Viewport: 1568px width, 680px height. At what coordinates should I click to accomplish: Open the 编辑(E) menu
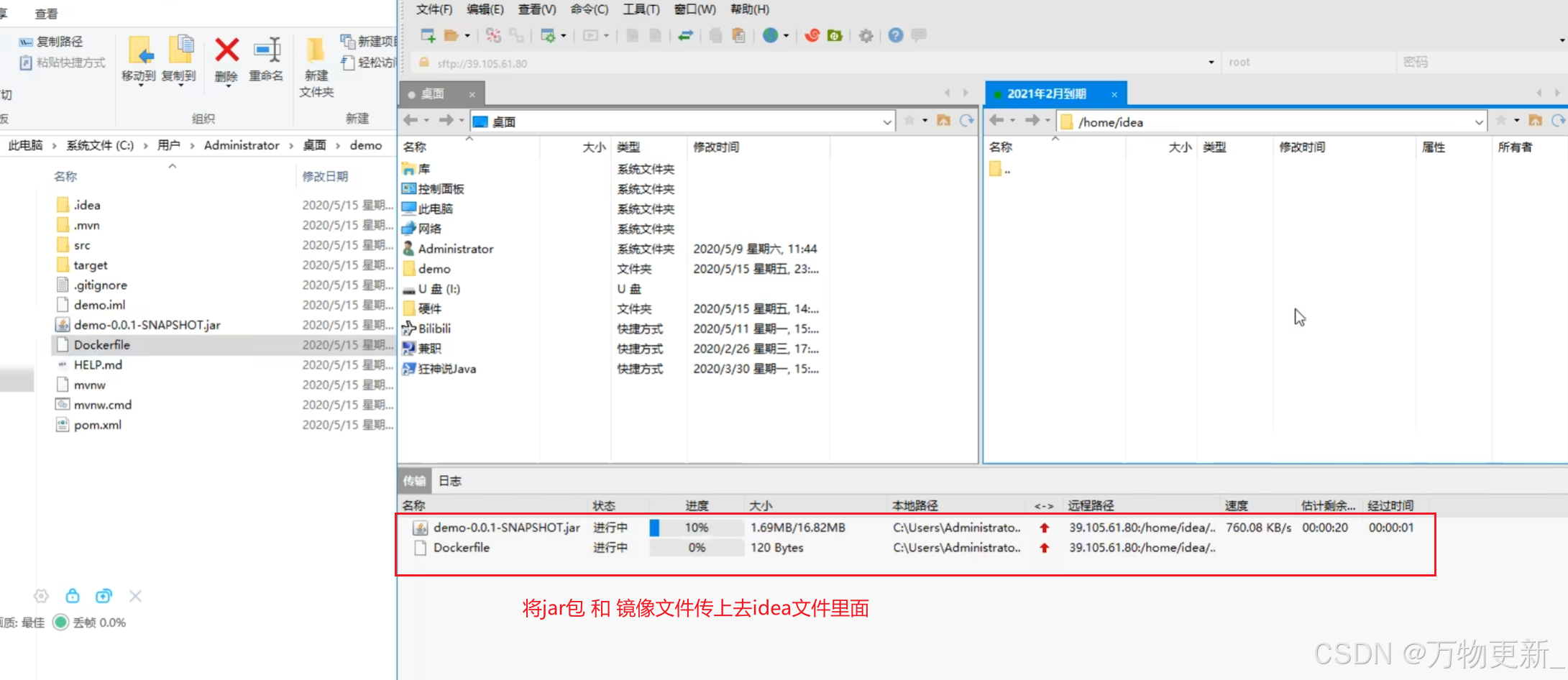[x=485, y=9]
